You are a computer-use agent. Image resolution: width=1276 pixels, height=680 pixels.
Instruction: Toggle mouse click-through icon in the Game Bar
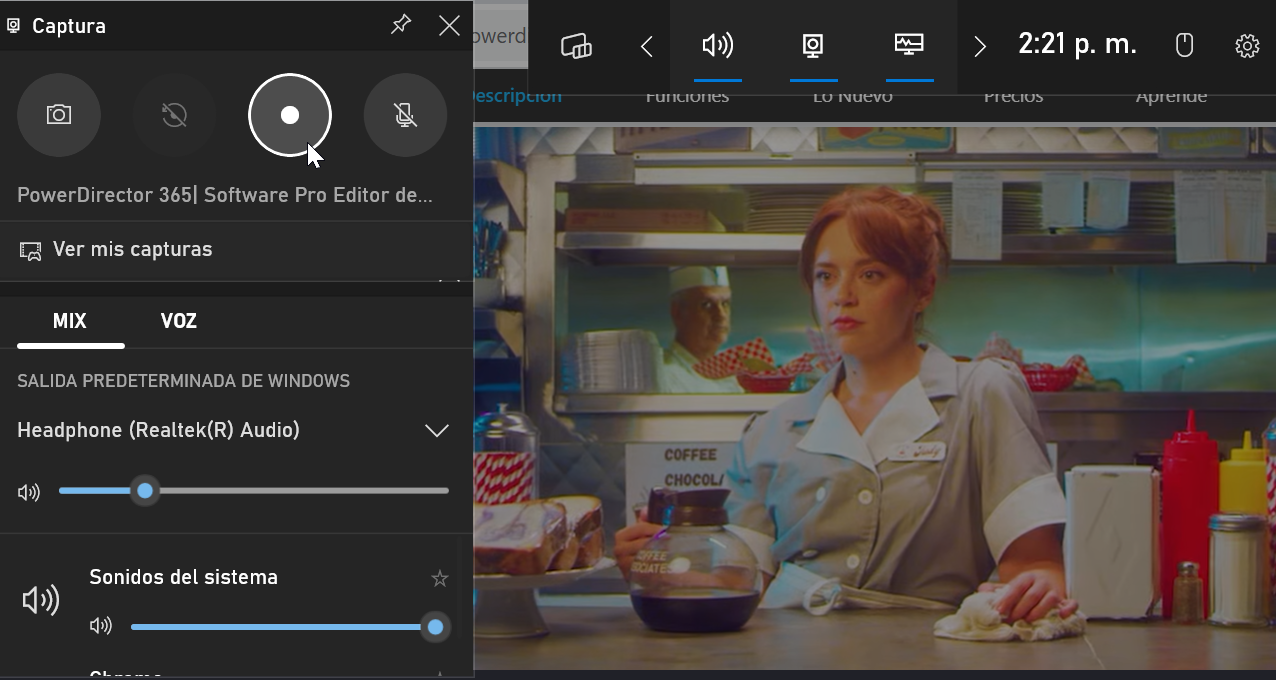pos(1184,46)
